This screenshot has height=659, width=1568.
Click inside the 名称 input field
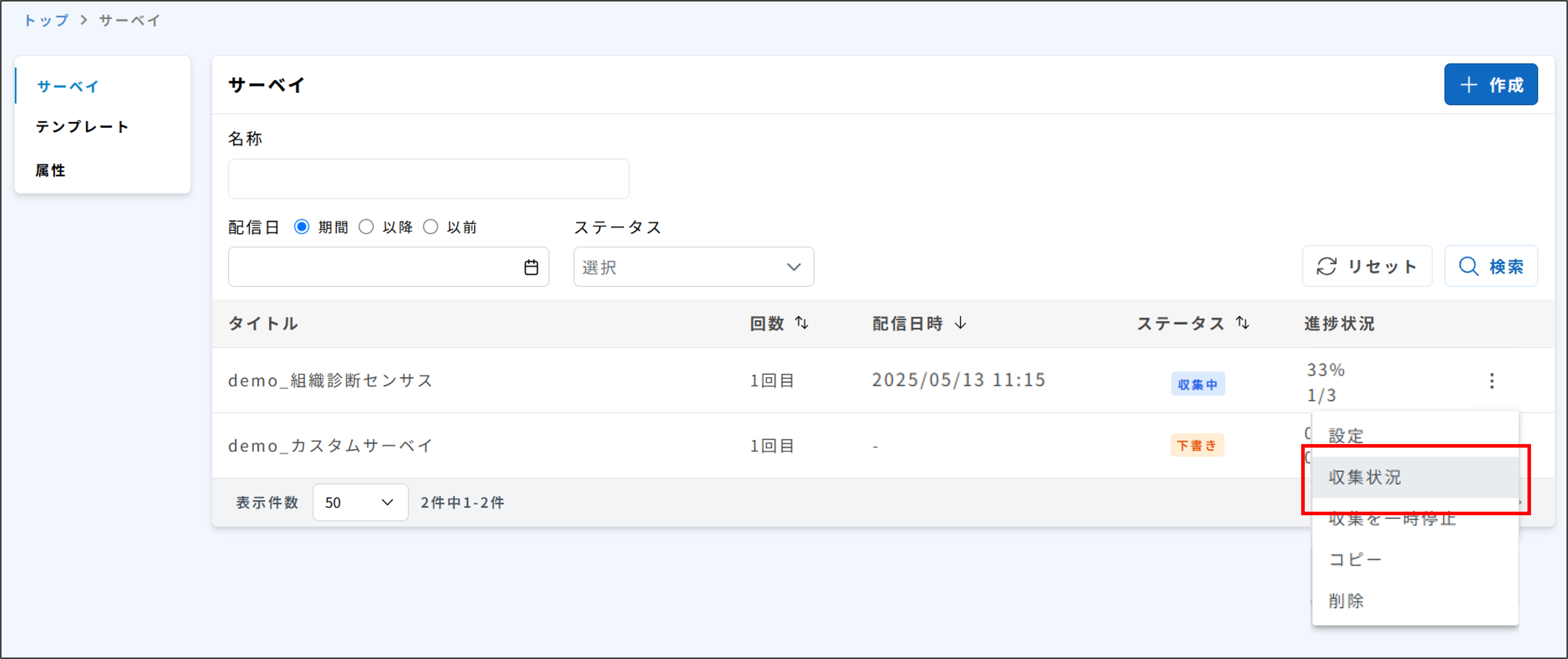(x=428, y=179)
